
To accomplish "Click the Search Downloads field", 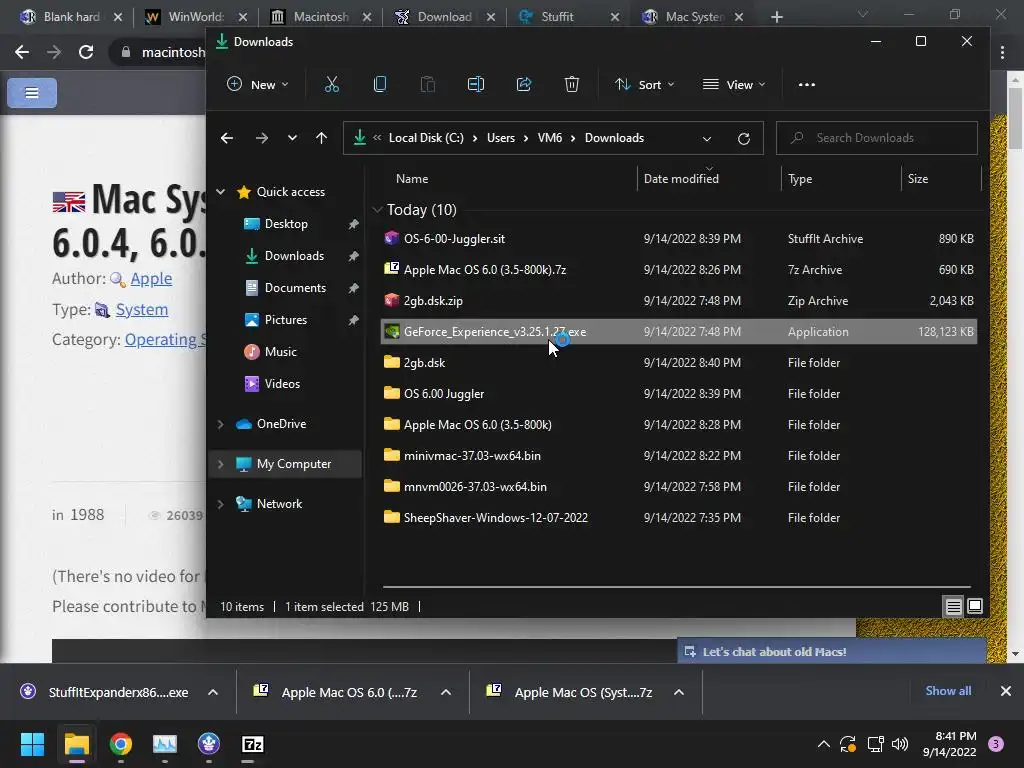I will tap(876, 138).
